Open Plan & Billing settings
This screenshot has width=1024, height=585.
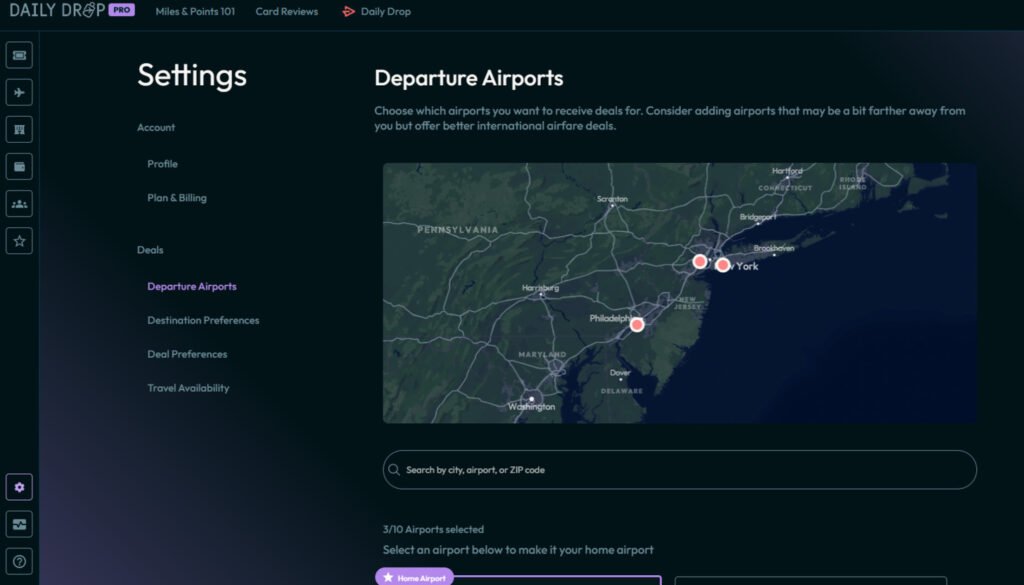(x=177, y=198)
